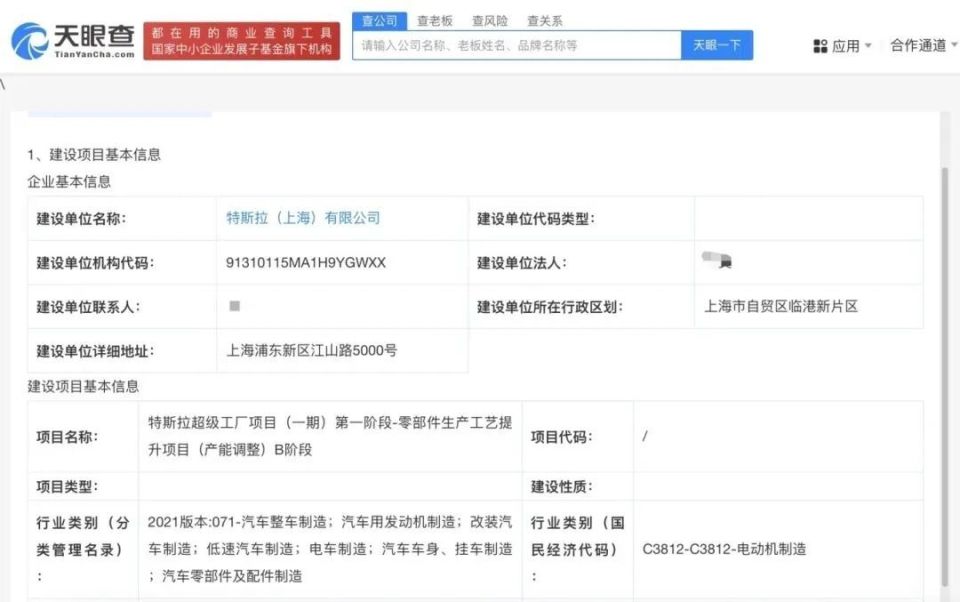Expand the 应用 dropdown arrow

868,46
